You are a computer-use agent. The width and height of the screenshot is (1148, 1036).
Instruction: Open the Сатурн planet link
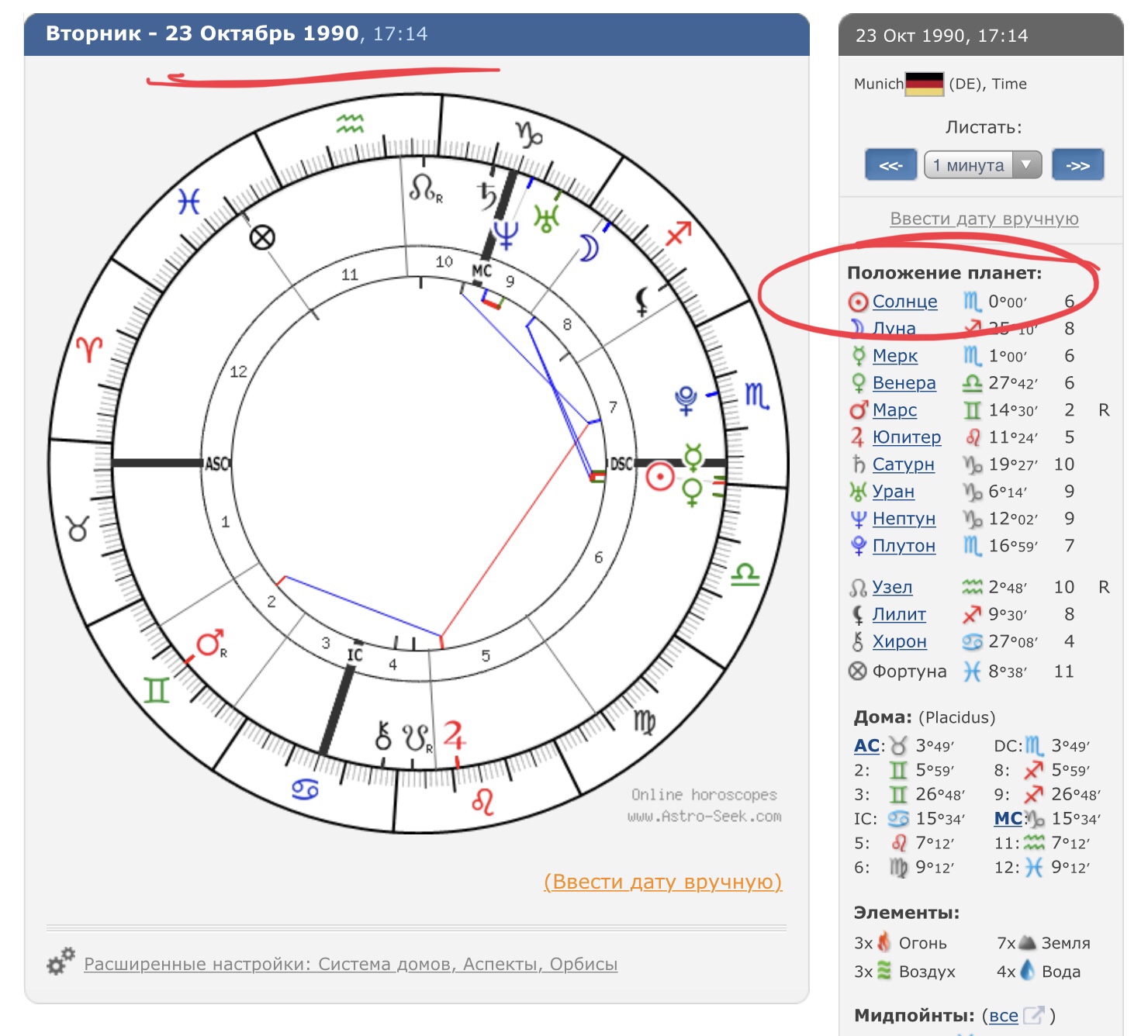pos(903,464)
